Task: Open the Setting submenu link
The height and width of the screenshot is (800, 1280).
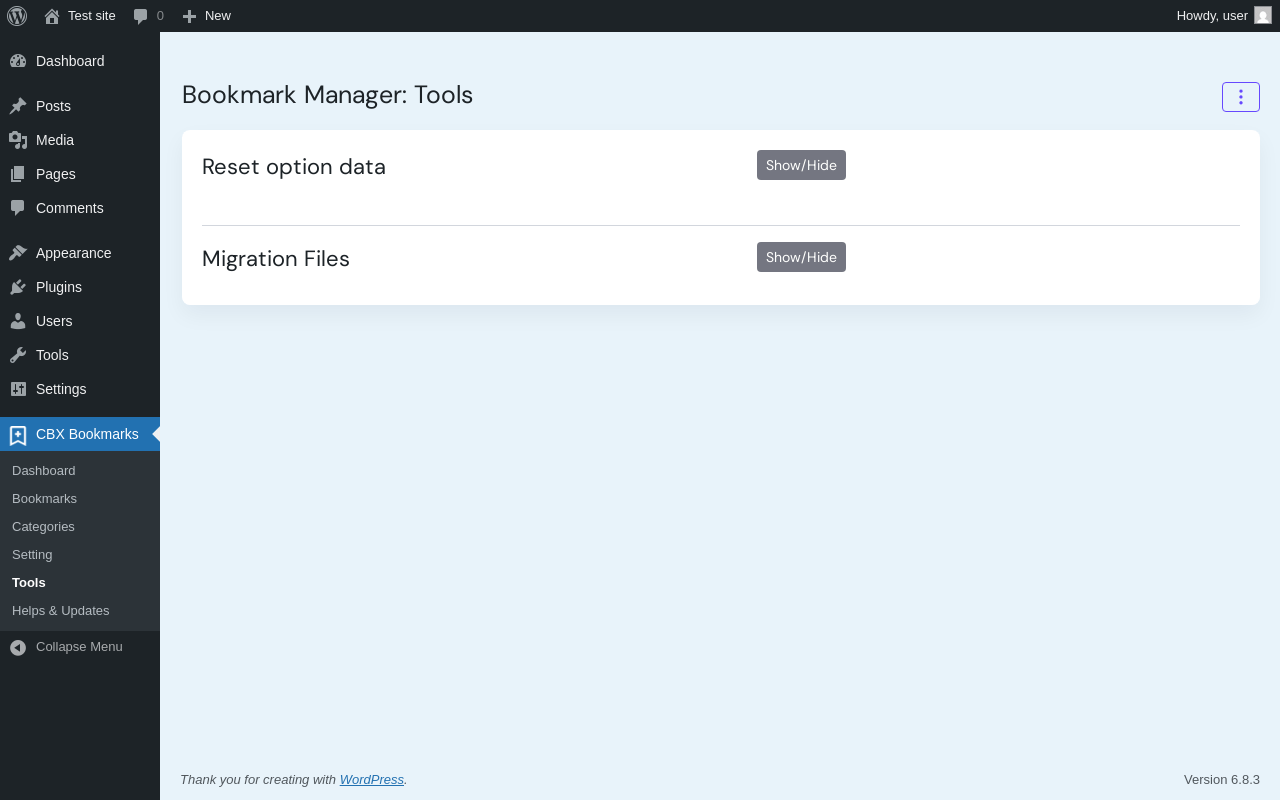Action: [32, 555]
